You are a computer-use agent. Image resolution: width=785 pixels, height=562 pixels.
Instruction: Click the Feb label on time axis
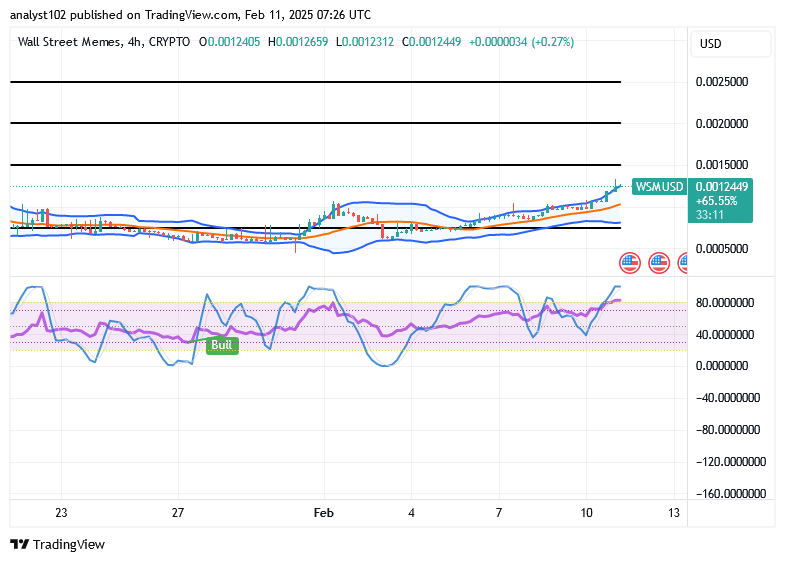tap(323, 513)
